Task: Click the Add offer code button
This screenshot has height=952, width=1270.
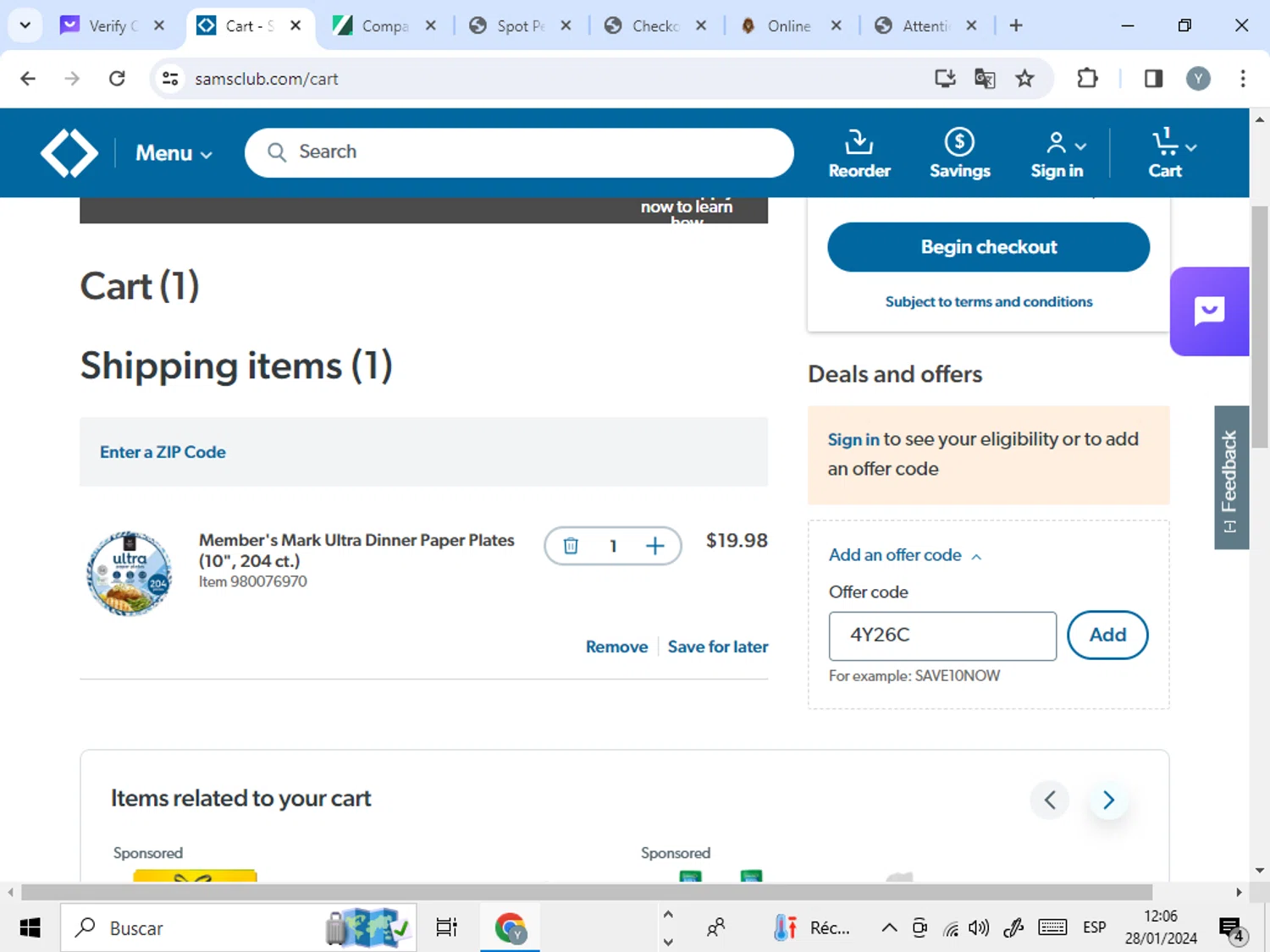Action: [x=1107, y=635]
